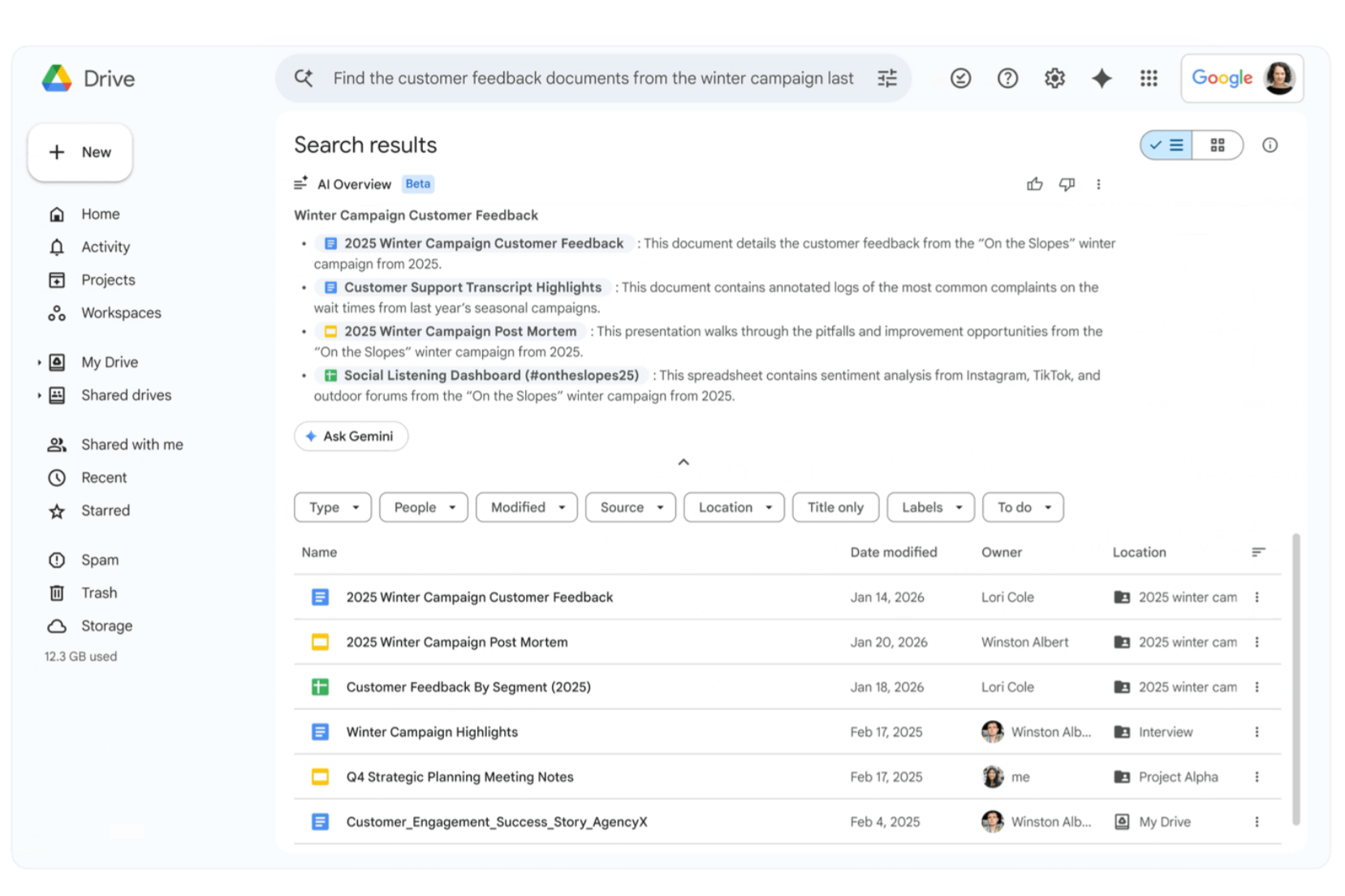Open the Type filter dropdown

pyautogui.click(x=333, y=507)
